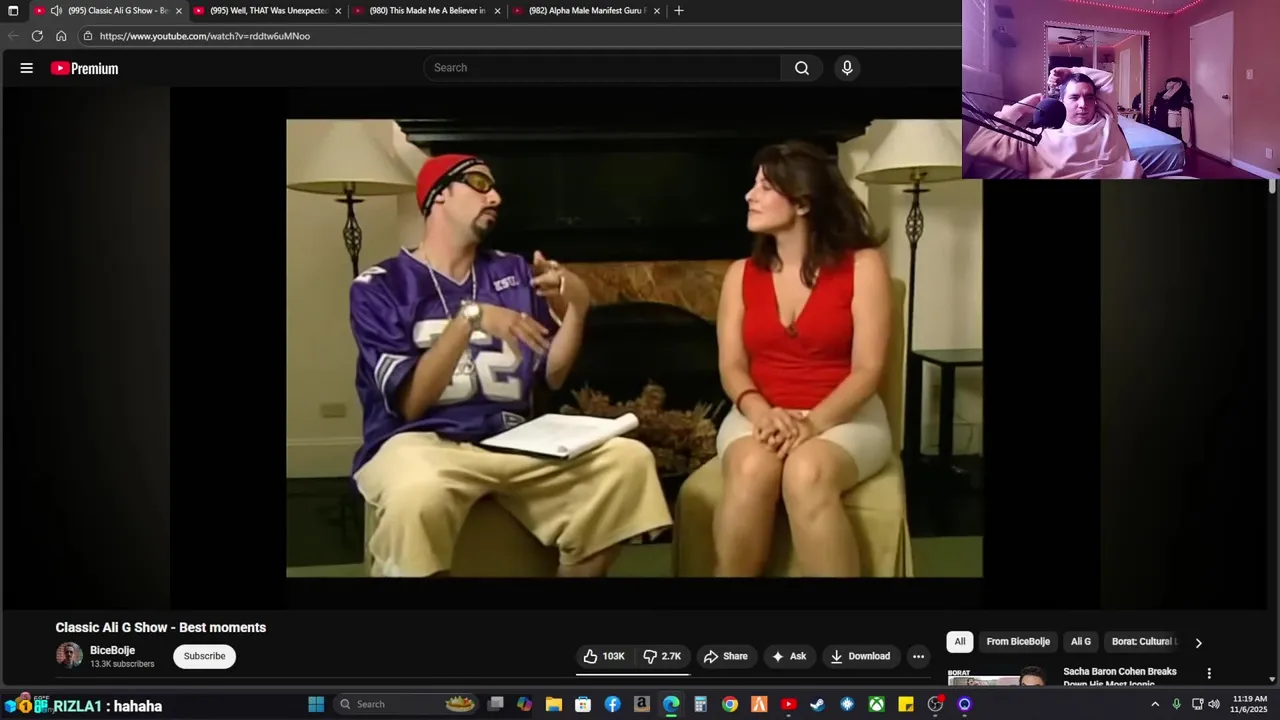Open File Explorer from taskbar
Image resolution: width=1280 pixels, height=720 pixels.
(554, 704)
